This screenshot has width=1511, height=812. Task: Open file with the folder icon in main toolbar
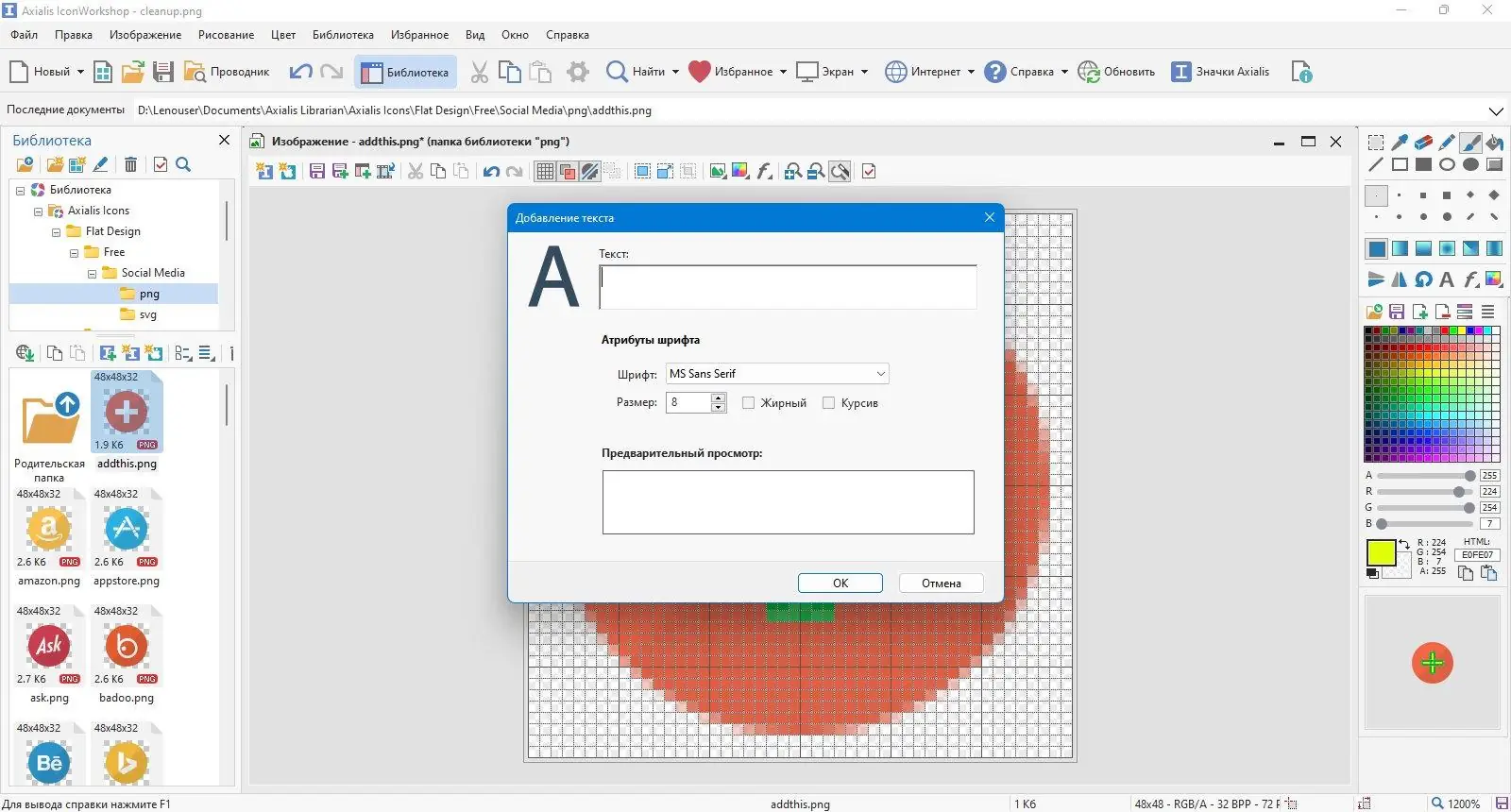click(x=133, y=72)
